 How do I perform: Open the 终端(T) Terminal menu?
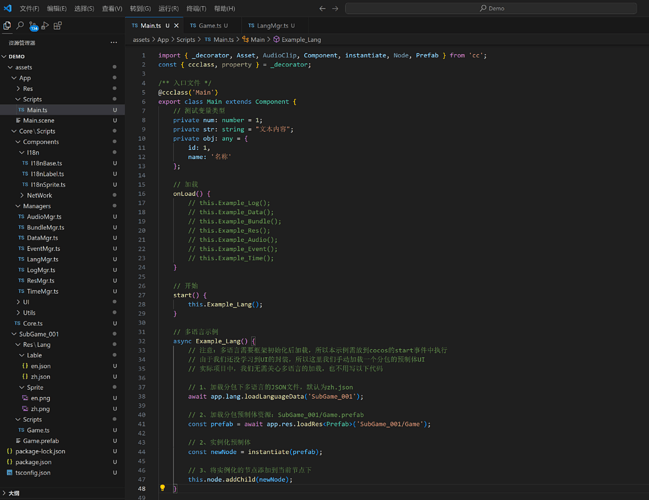(196, 8)
